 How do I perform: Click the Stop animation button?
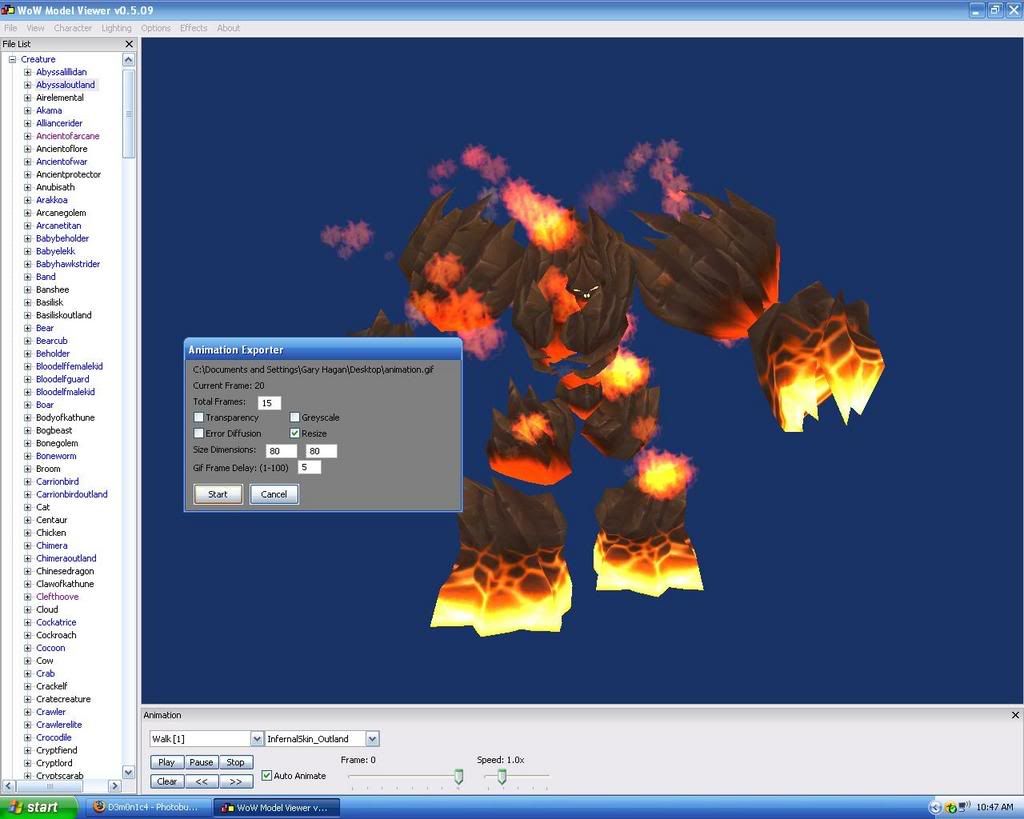(x=236, y=762)
